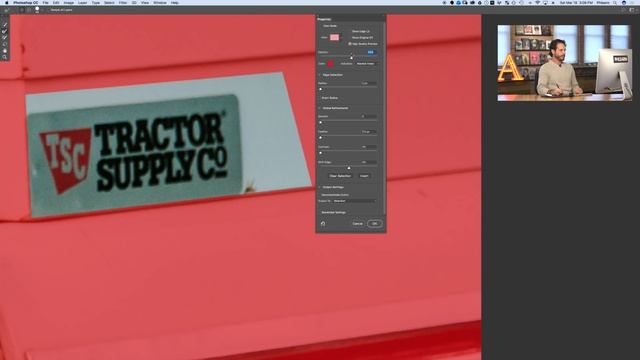640x360 pixels.
Task: Click the subtract from selection mode button
Action: [x=29, y=10]
